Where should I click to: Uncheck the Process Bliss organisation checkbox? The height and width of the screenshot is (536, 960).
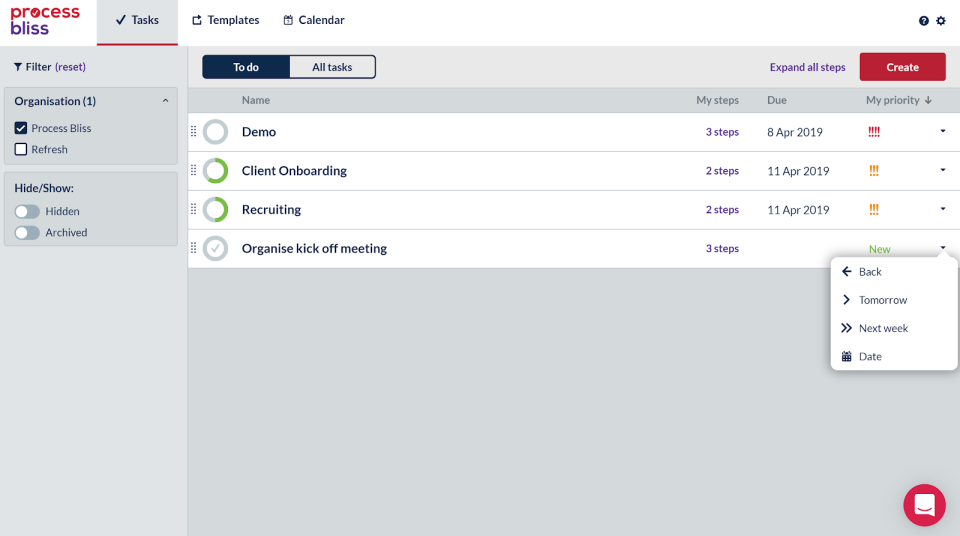[21, 128]
